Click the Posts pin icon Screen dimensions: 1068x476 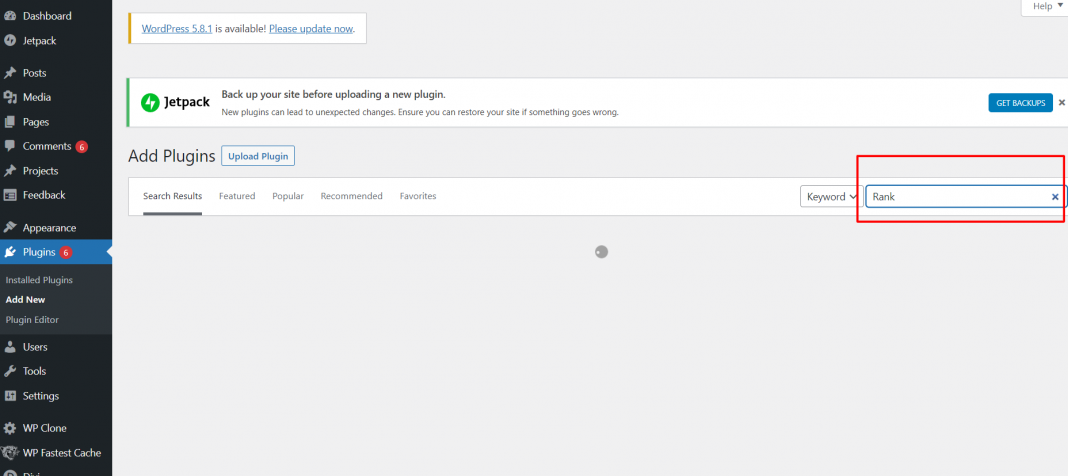[10, 73]
